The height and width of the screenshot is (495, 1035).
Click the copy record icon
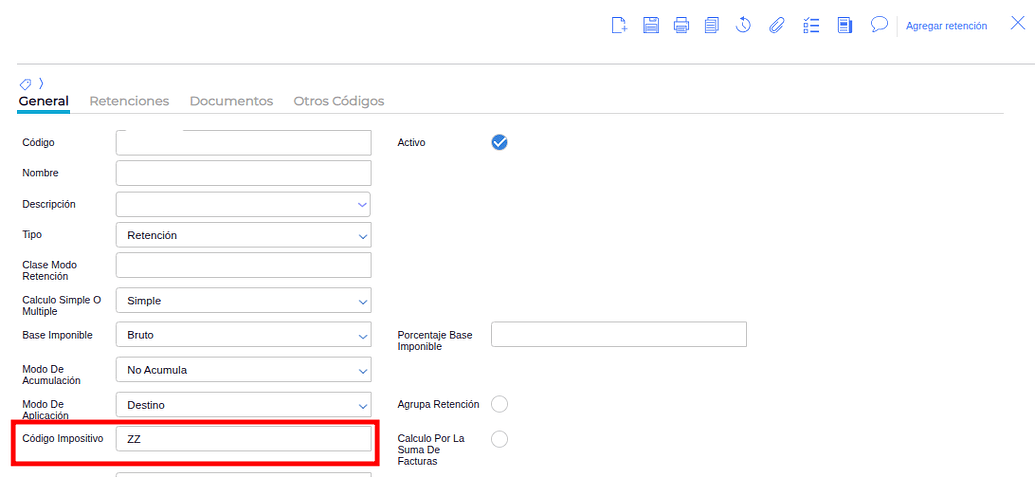(712, 25)
